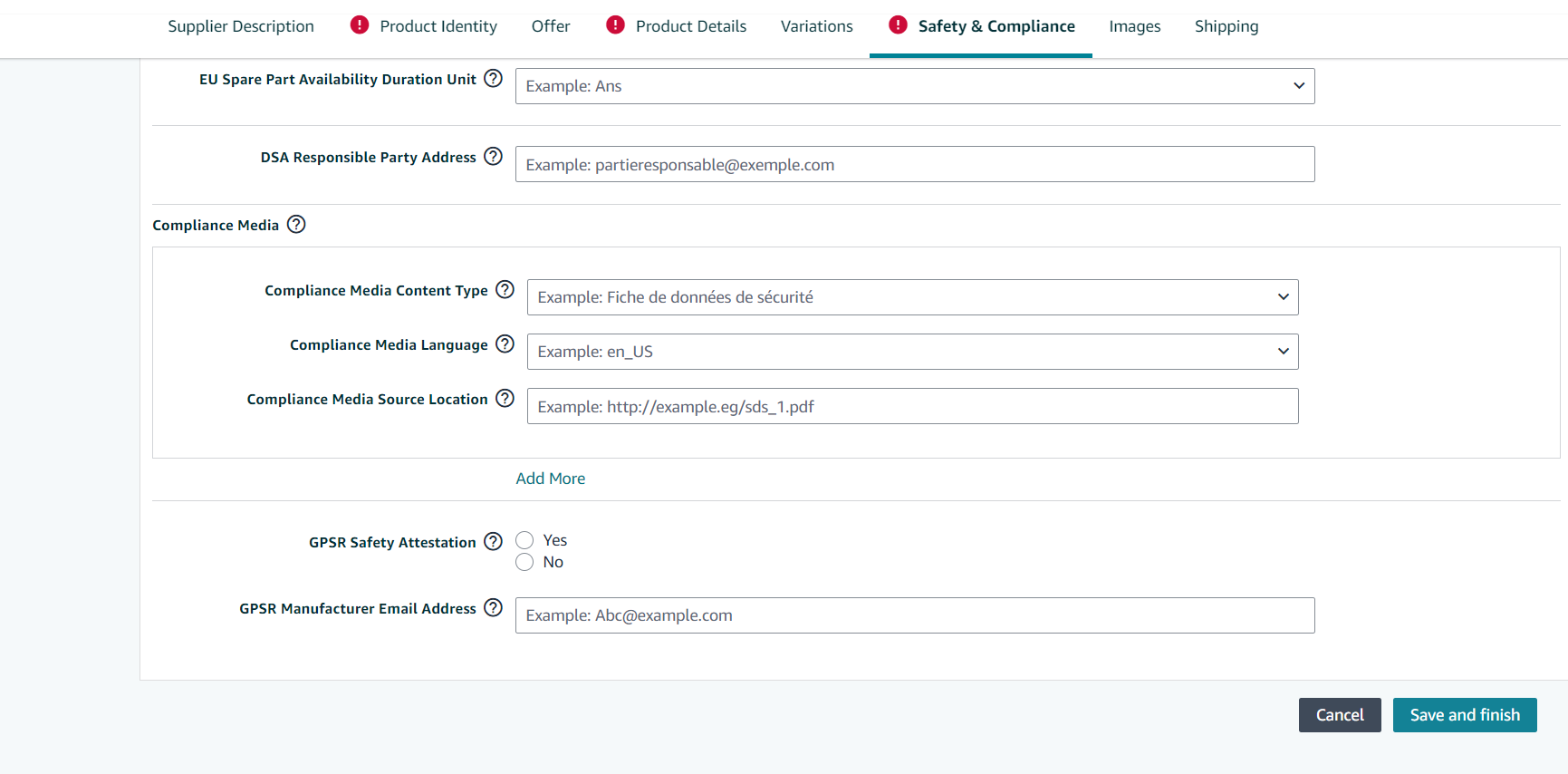Select No for GPSR Safety Attestation
Screen dimensions: 1568x774
524,562
